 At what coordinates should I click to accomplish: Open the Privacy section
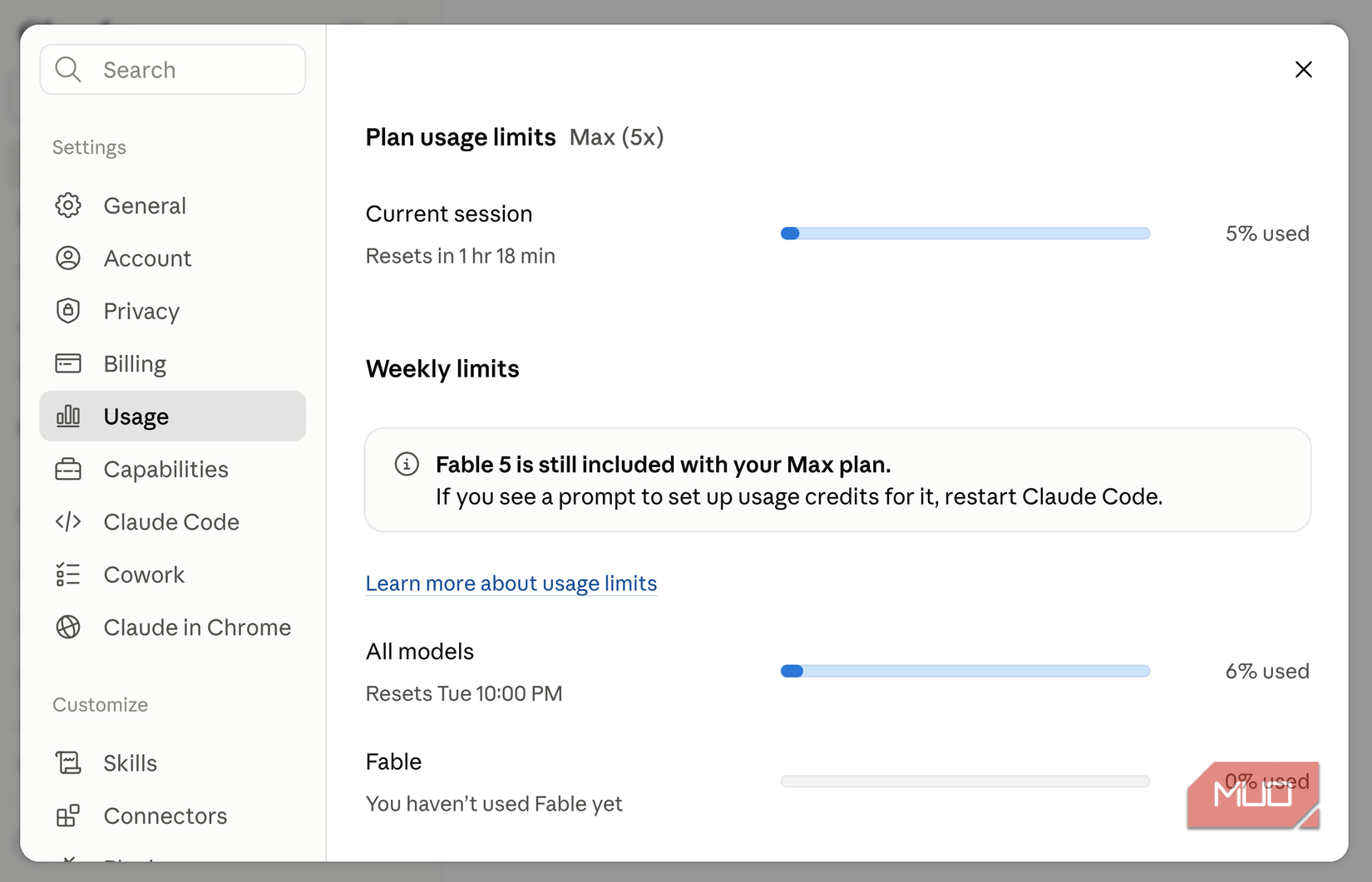pos(173,311)
